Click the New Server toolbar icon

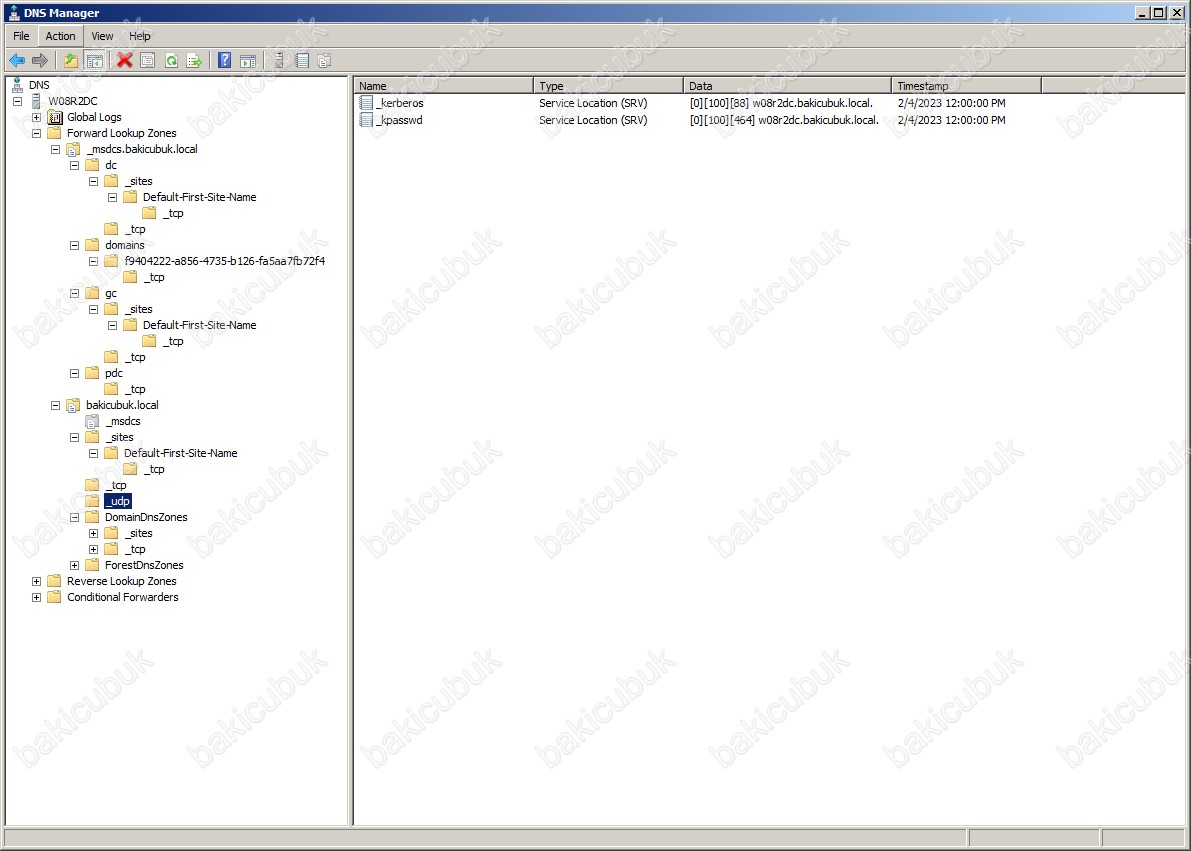tap(279, 61)
